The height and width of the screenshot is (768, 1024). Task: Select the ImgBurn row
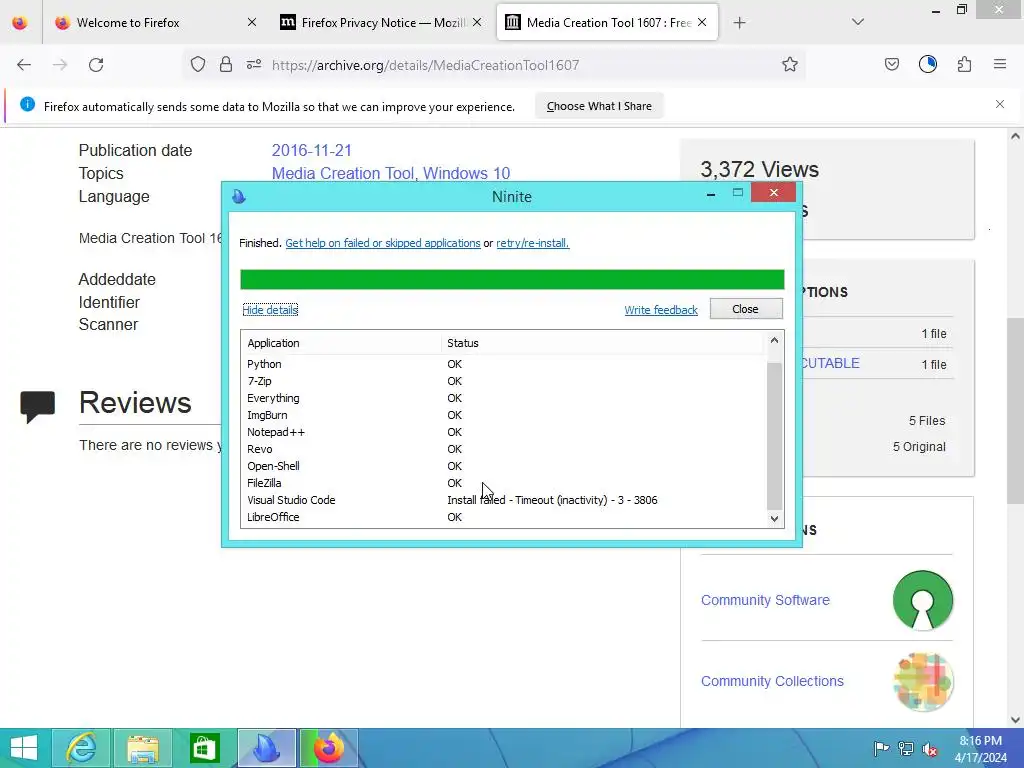pos(503,415)
